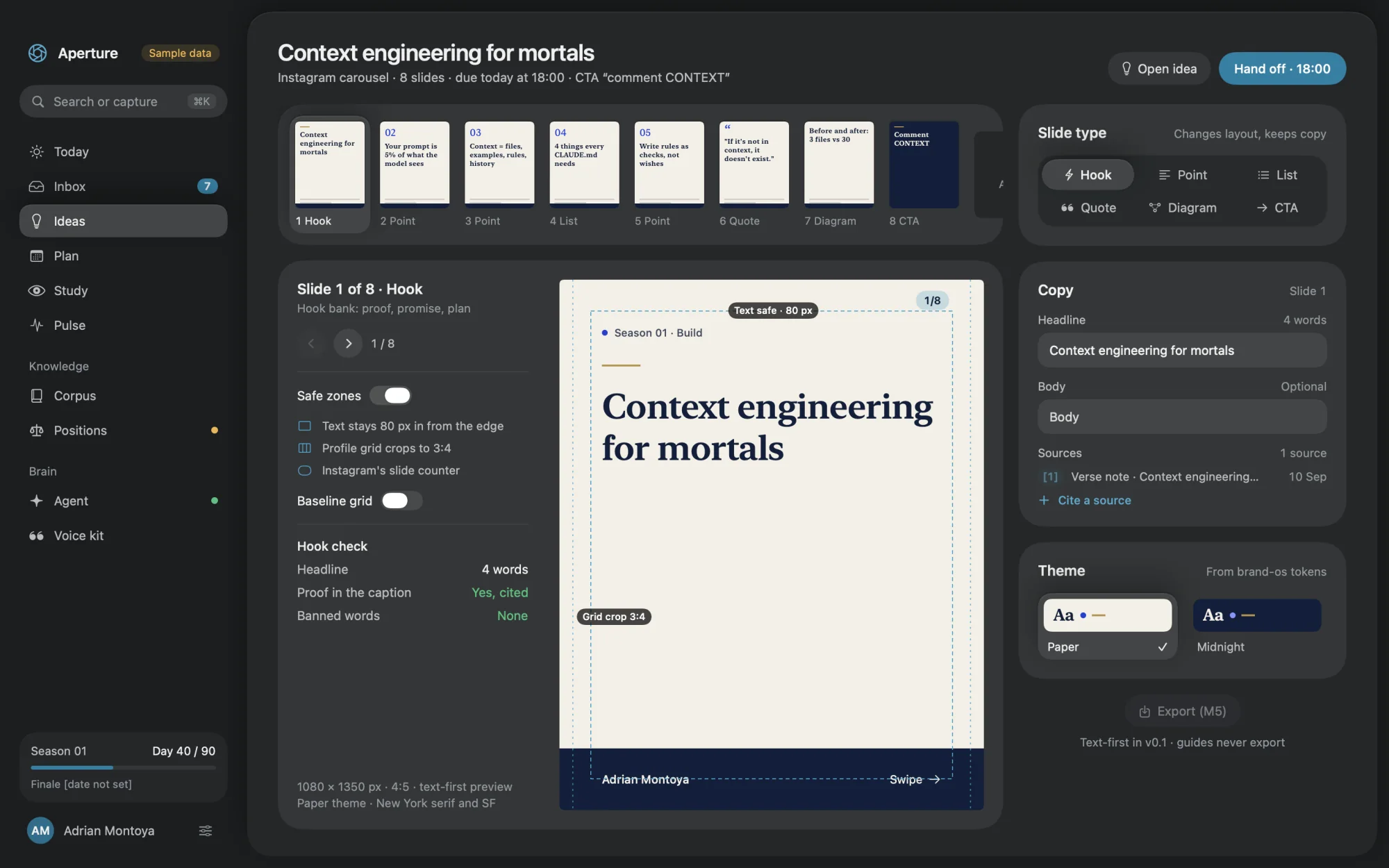Image resolution: width=1389 pixels, height=868 pixels.
Task: Click the plus icon beside Cite a source
Action: pos(1044,500)
